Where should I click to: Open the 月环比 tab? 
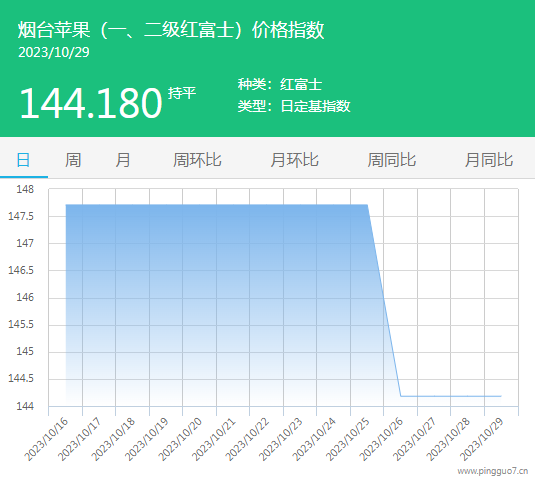pos(294,160)
